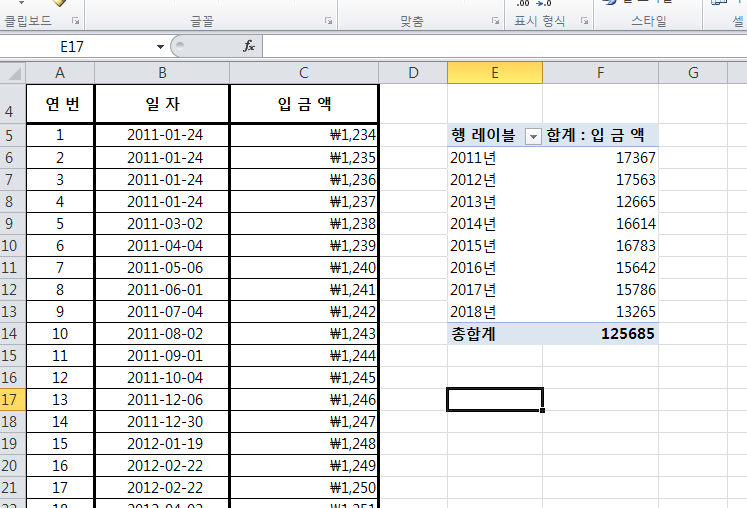Click the pivot row label 2017년

(495, 289)
